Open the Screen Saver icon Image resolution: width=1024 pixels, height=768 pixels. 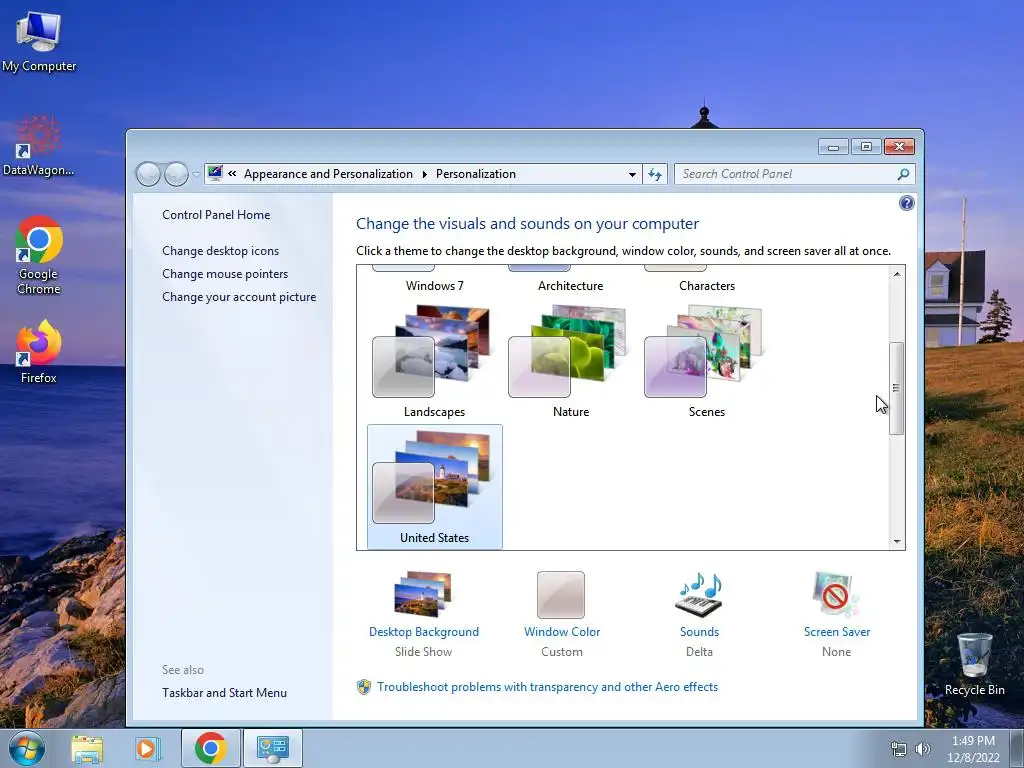click(836, 594)
